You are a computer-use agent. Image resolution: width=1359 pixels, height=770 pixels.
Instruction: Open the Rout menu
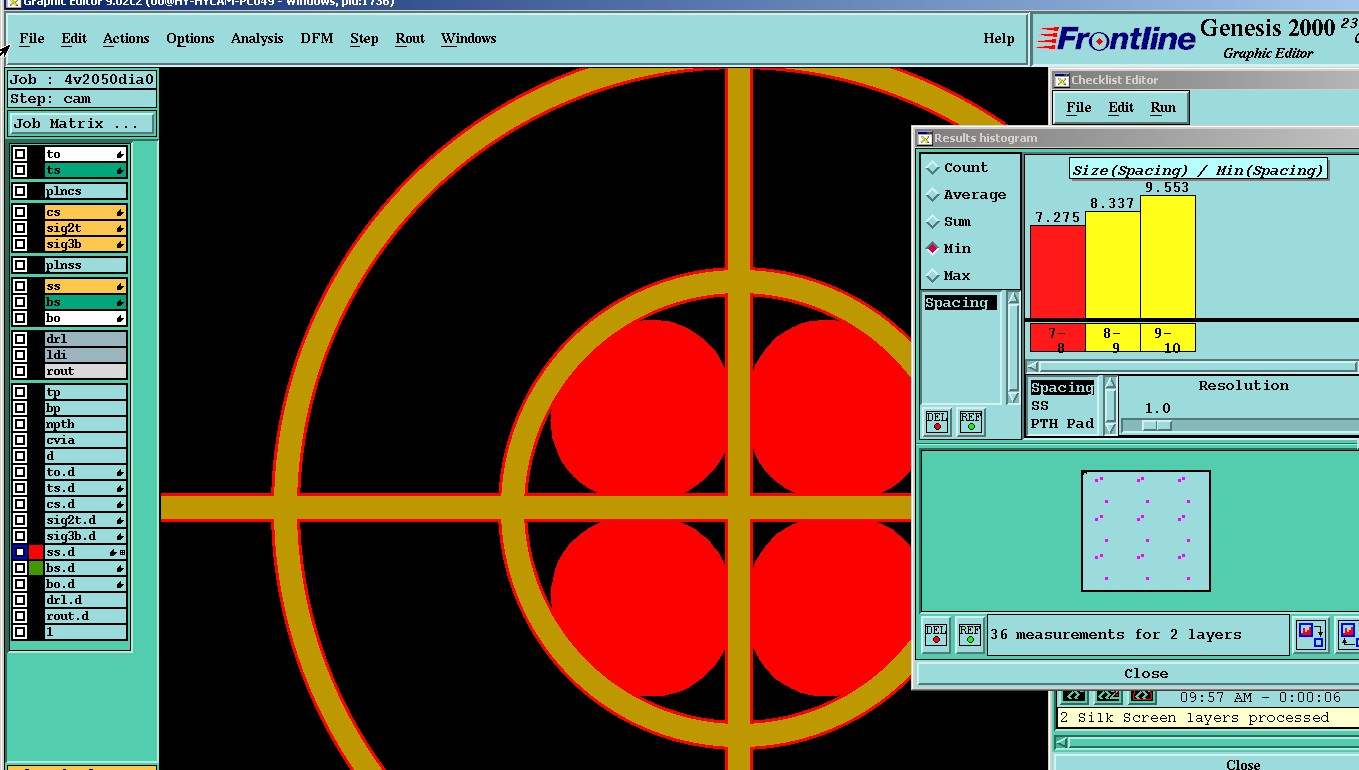[x=410, y=38]
